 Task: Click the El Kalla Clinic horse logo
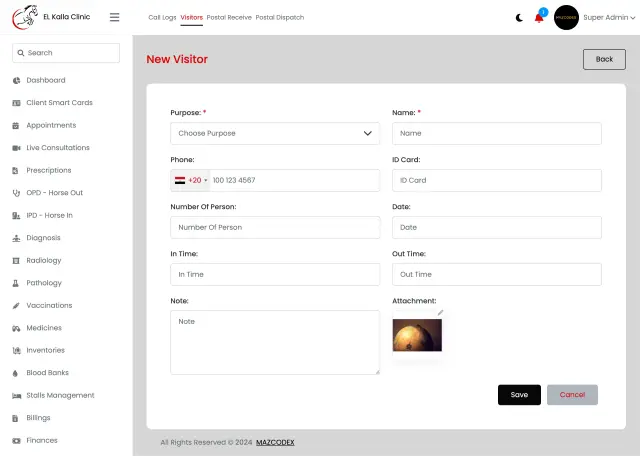click(x=25, y=17)
